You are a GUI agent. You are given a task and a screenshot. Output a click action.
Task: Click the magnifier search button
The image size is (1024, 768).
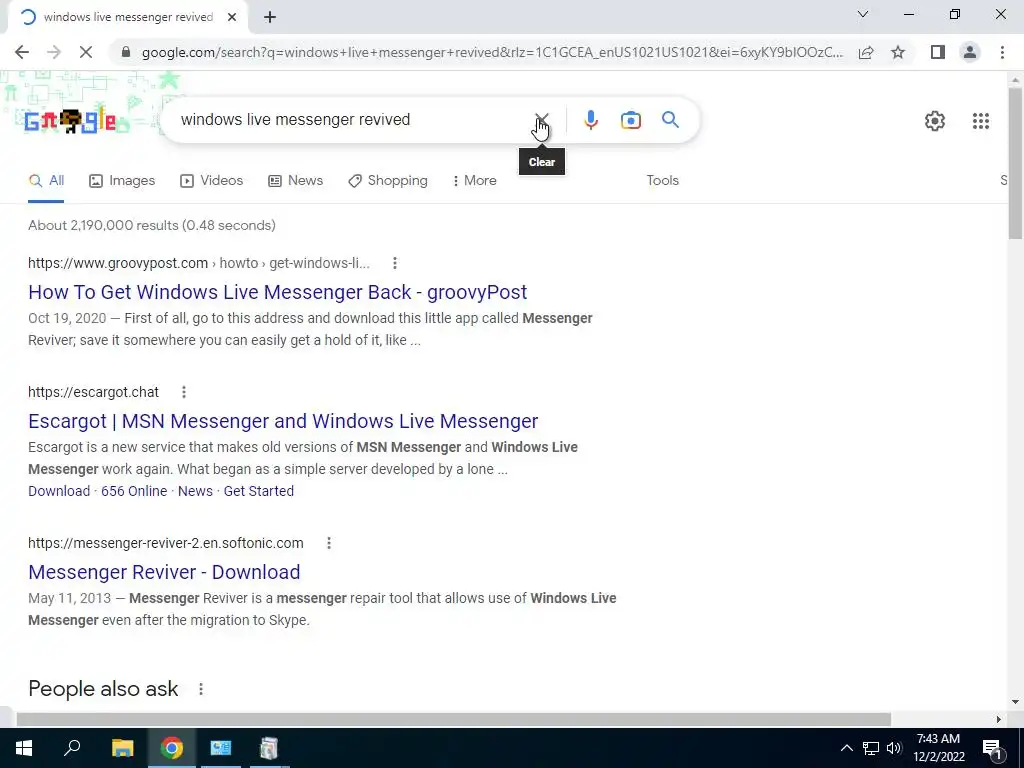670,120
